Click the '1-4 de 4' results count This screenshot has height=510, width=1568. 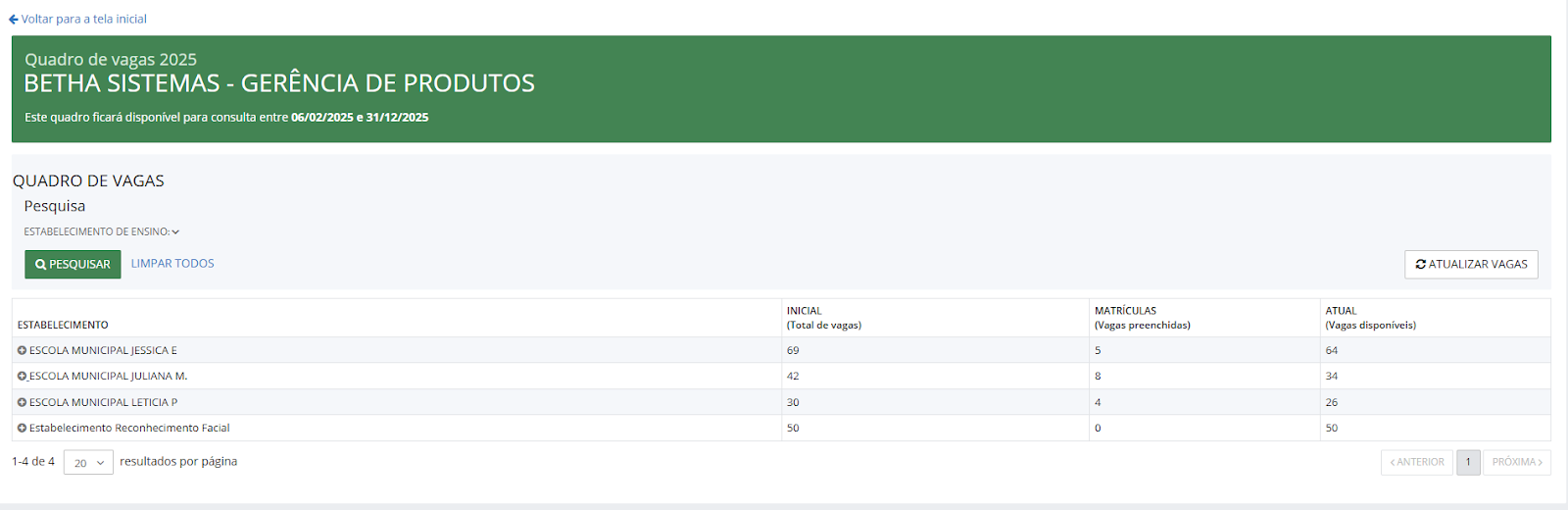coord(33,462)
